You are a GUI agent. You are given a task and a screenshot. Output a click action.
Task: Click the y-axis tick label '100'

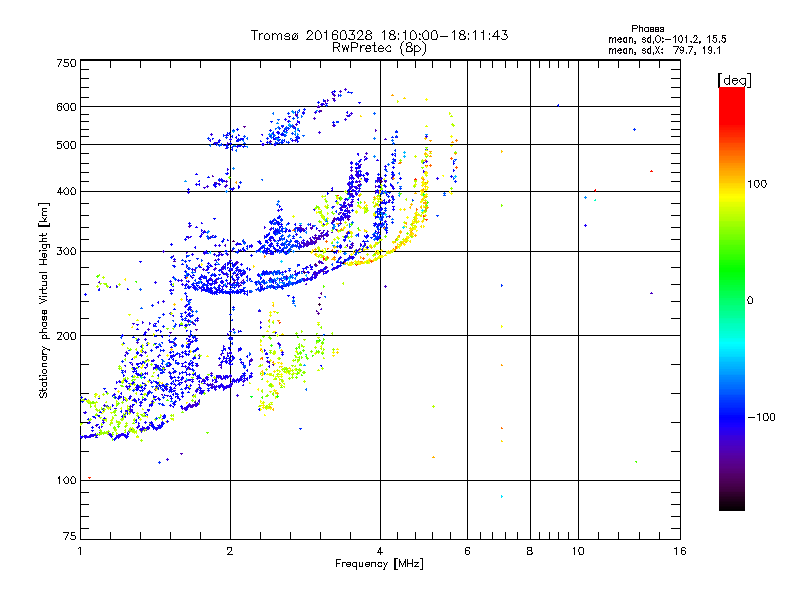(66, 481)
